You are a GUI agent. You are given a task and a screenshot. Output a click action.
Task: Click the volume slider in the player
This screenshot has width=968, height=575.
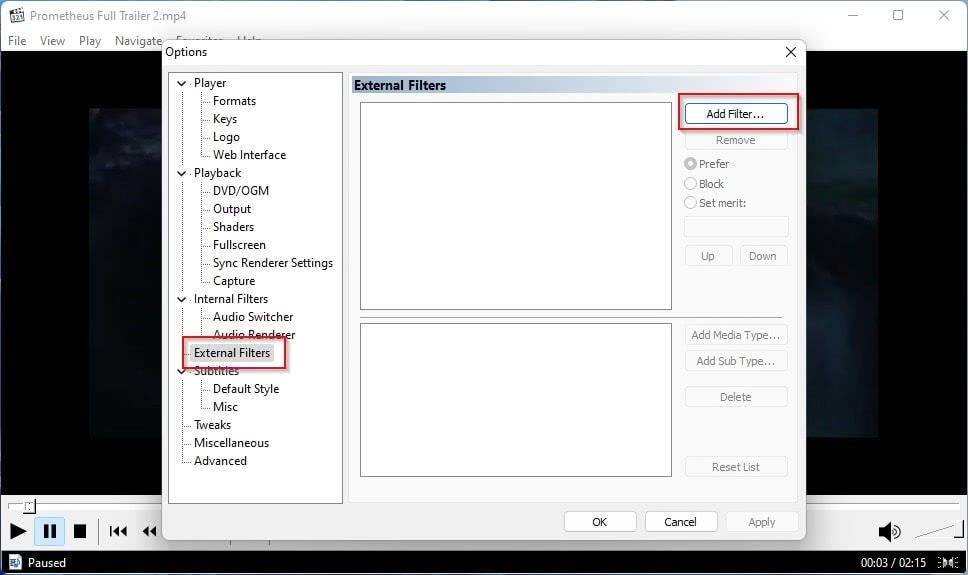point(938,530)
